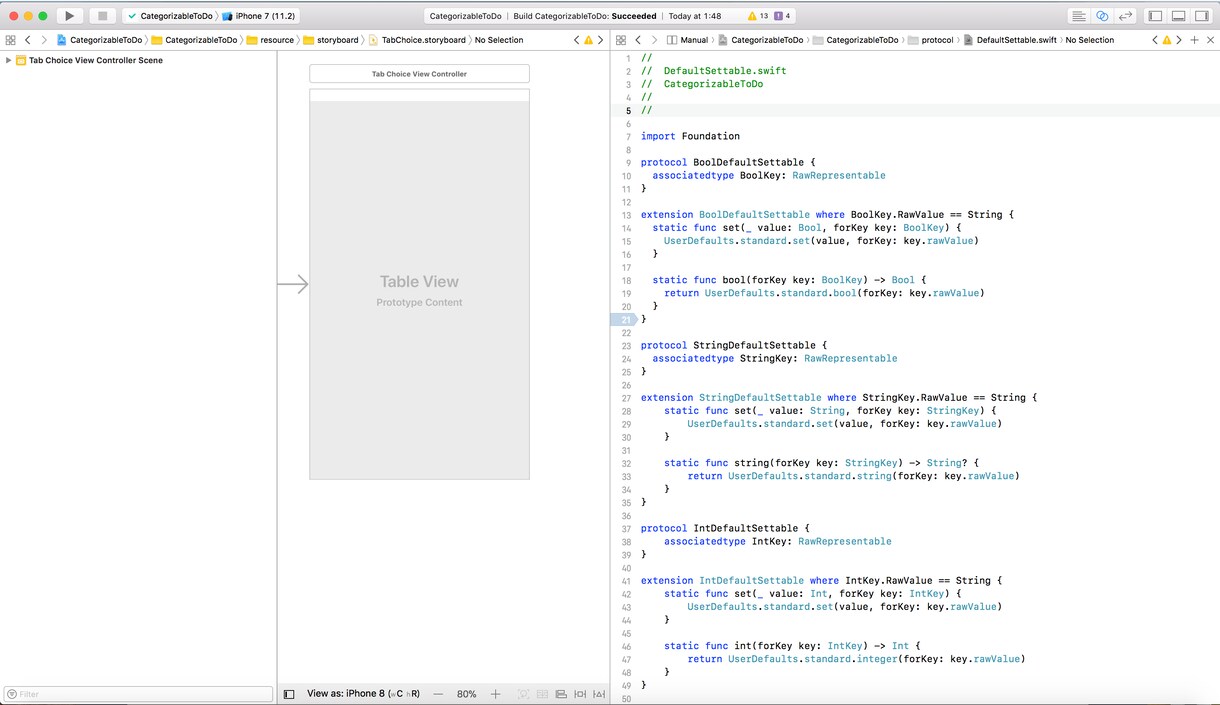Go to the previous issue in storyboard editor
Screen dimensions: 1220x705
pos(576,40)
